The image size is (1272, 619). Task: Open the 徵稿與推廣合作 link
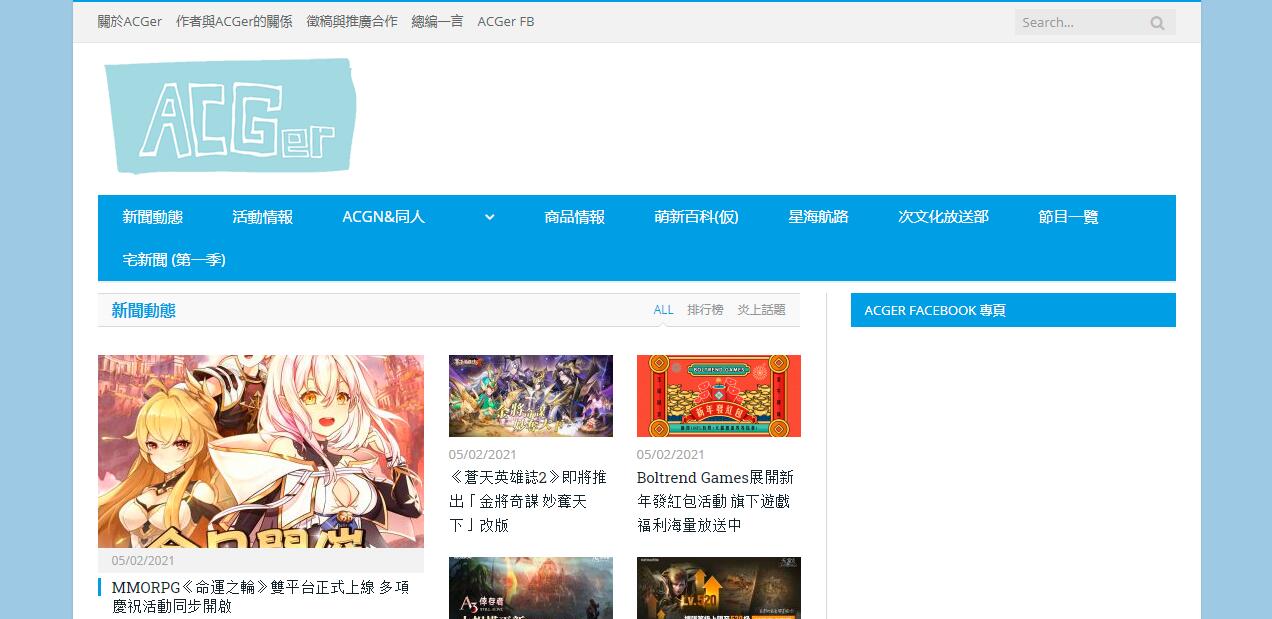pos(352,21)
